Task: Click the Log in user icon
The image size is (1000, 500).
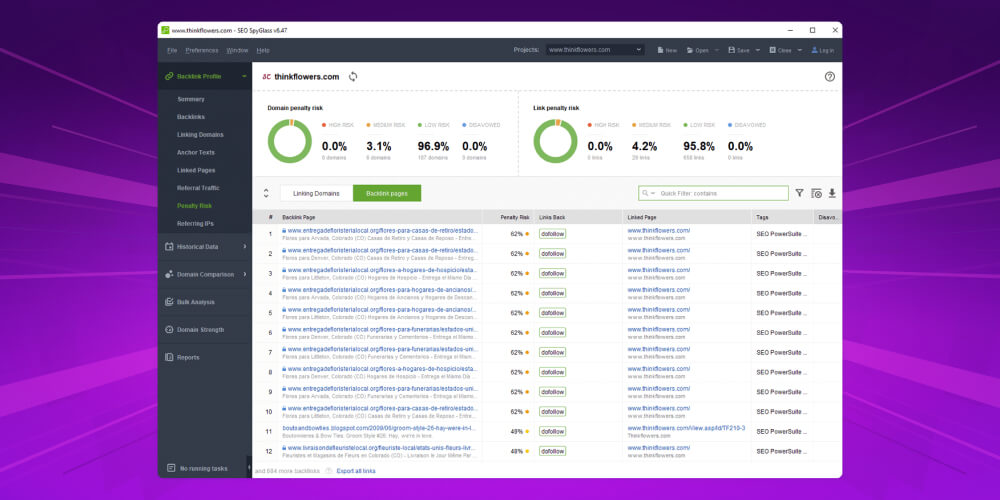Action: tap(814, 50)
